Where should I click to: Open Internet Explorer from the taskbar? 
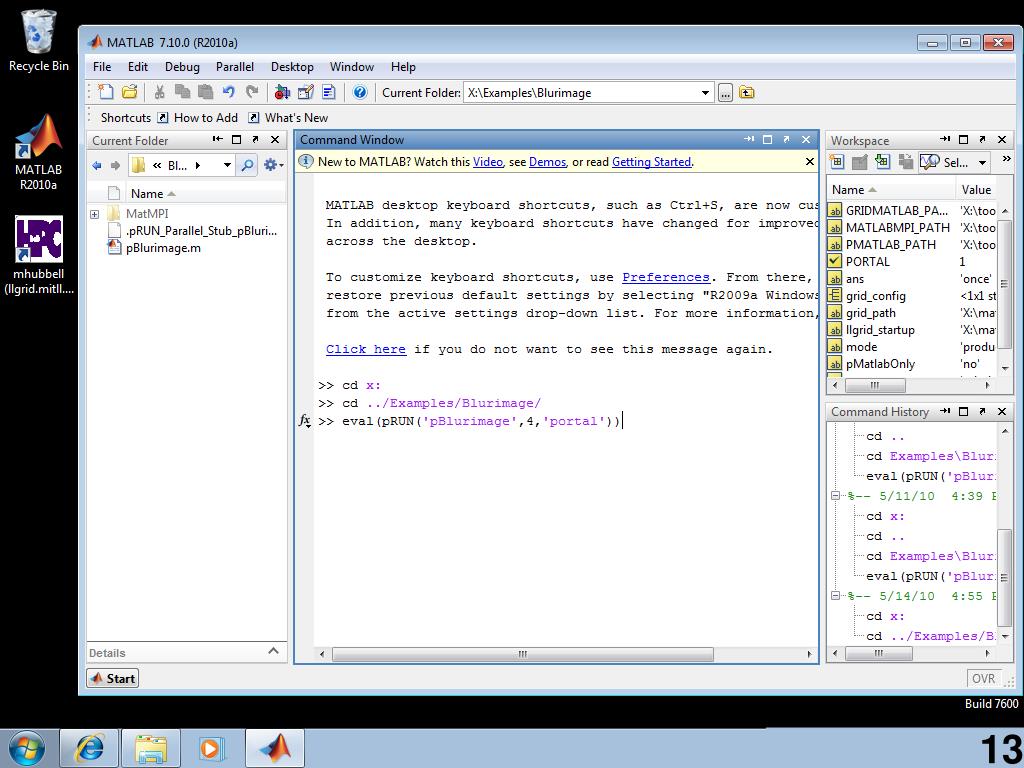click(x=89, y=748)
